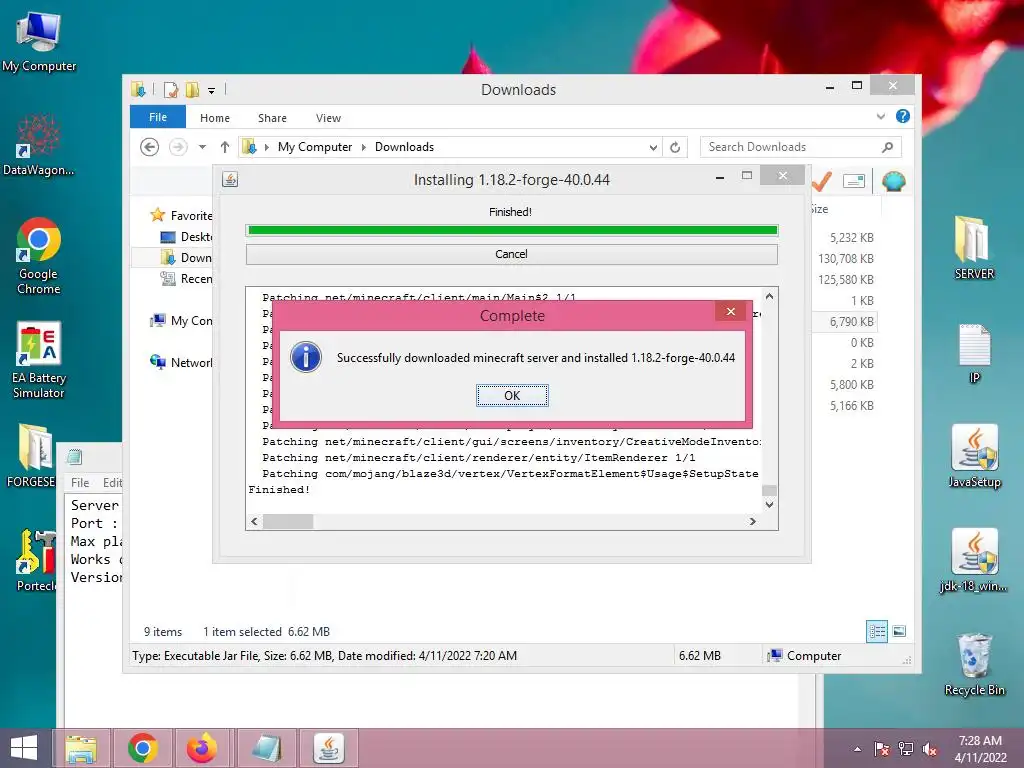The image size is (1024, 768).
Task: Click Explorer back arrow button
Action: [150, 147]
